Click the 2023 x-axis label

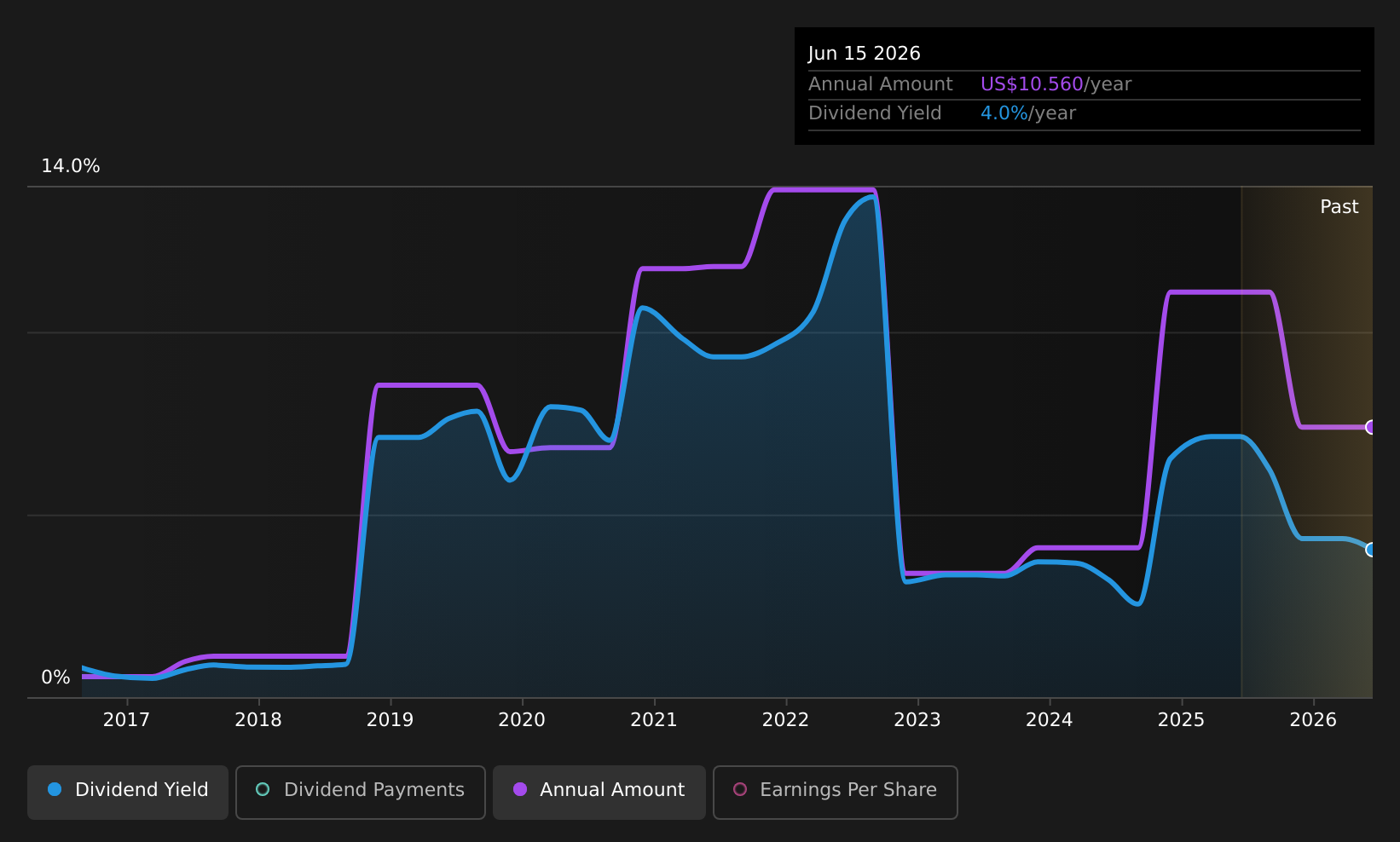(x=917, y=720)
